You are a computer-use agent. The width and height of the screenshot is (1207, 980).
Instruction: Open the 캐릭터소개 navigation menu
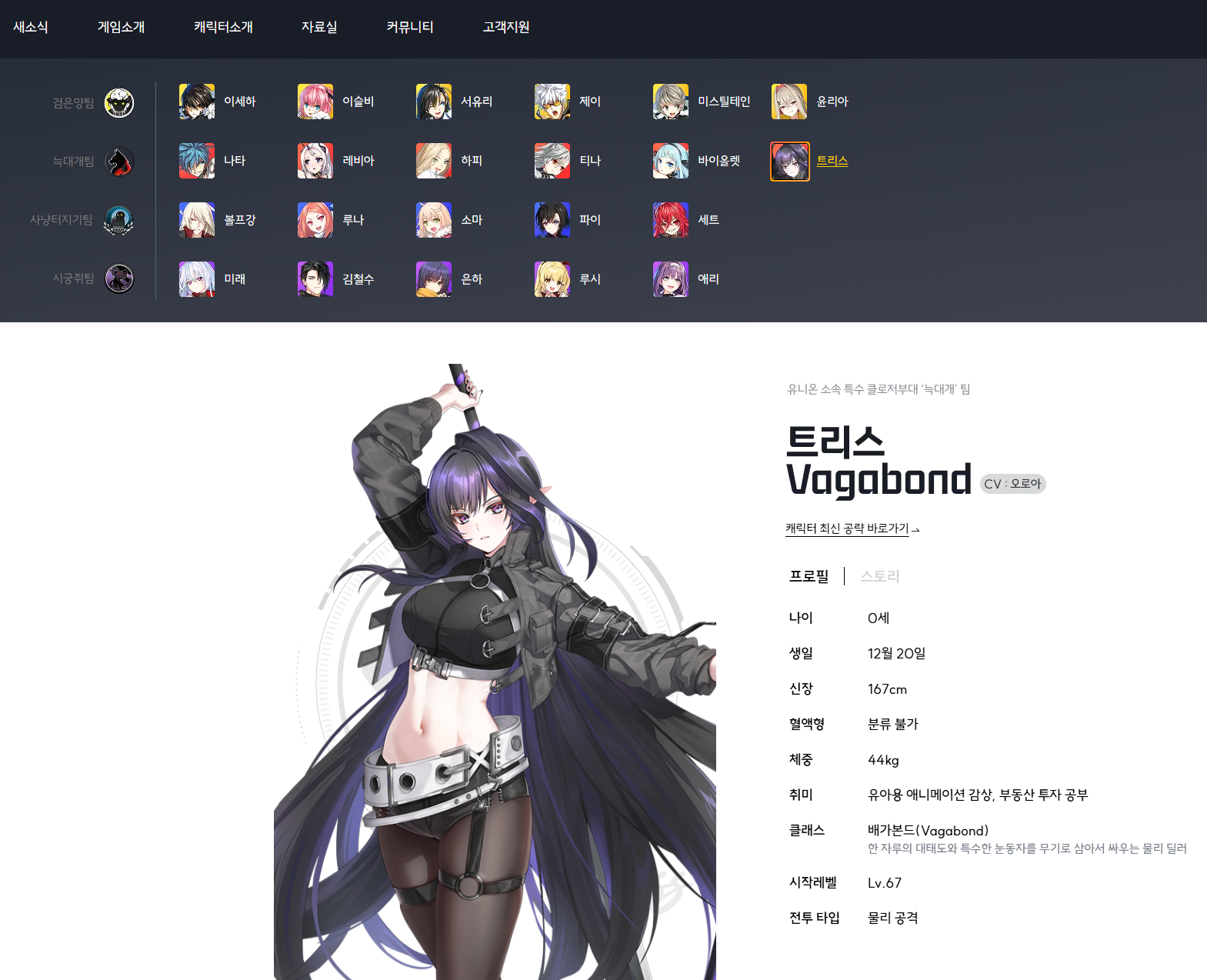click(223, 27)
